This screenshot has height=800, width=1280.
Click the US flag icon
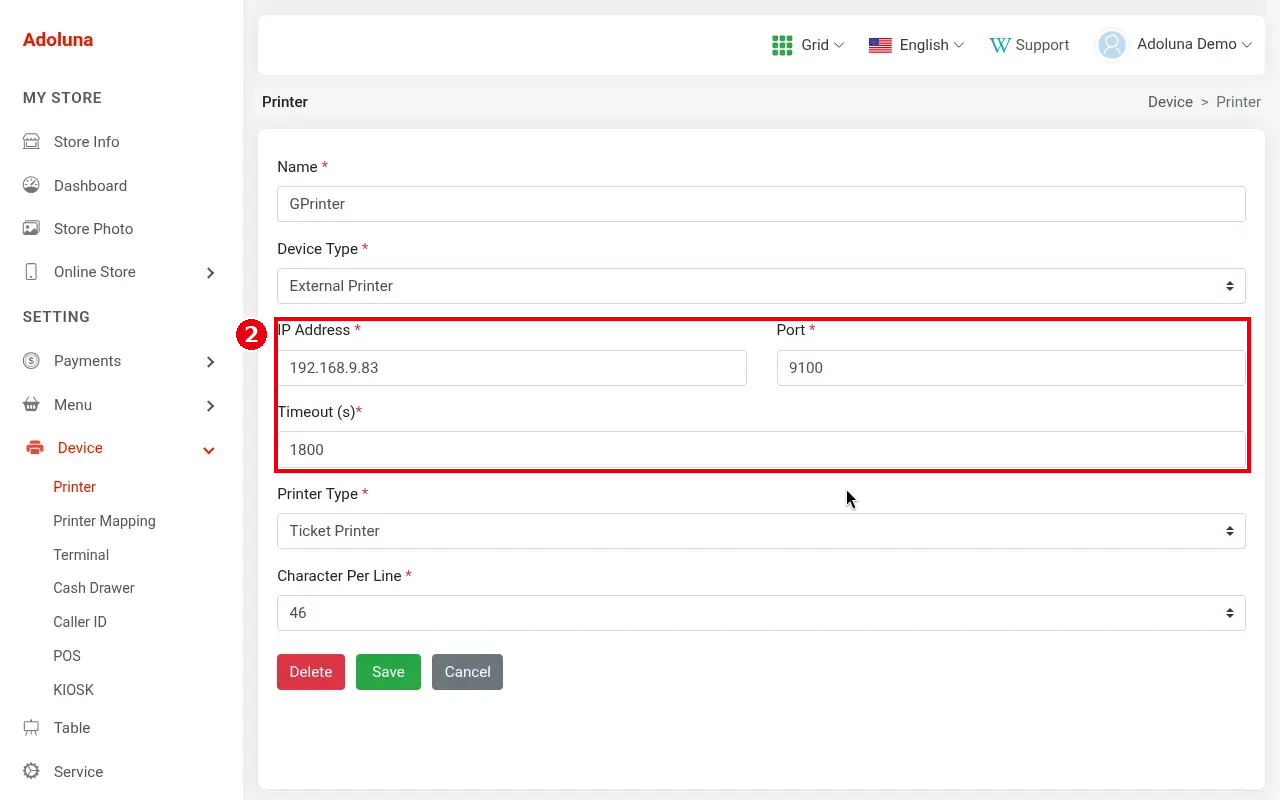[x=880, y=45]
